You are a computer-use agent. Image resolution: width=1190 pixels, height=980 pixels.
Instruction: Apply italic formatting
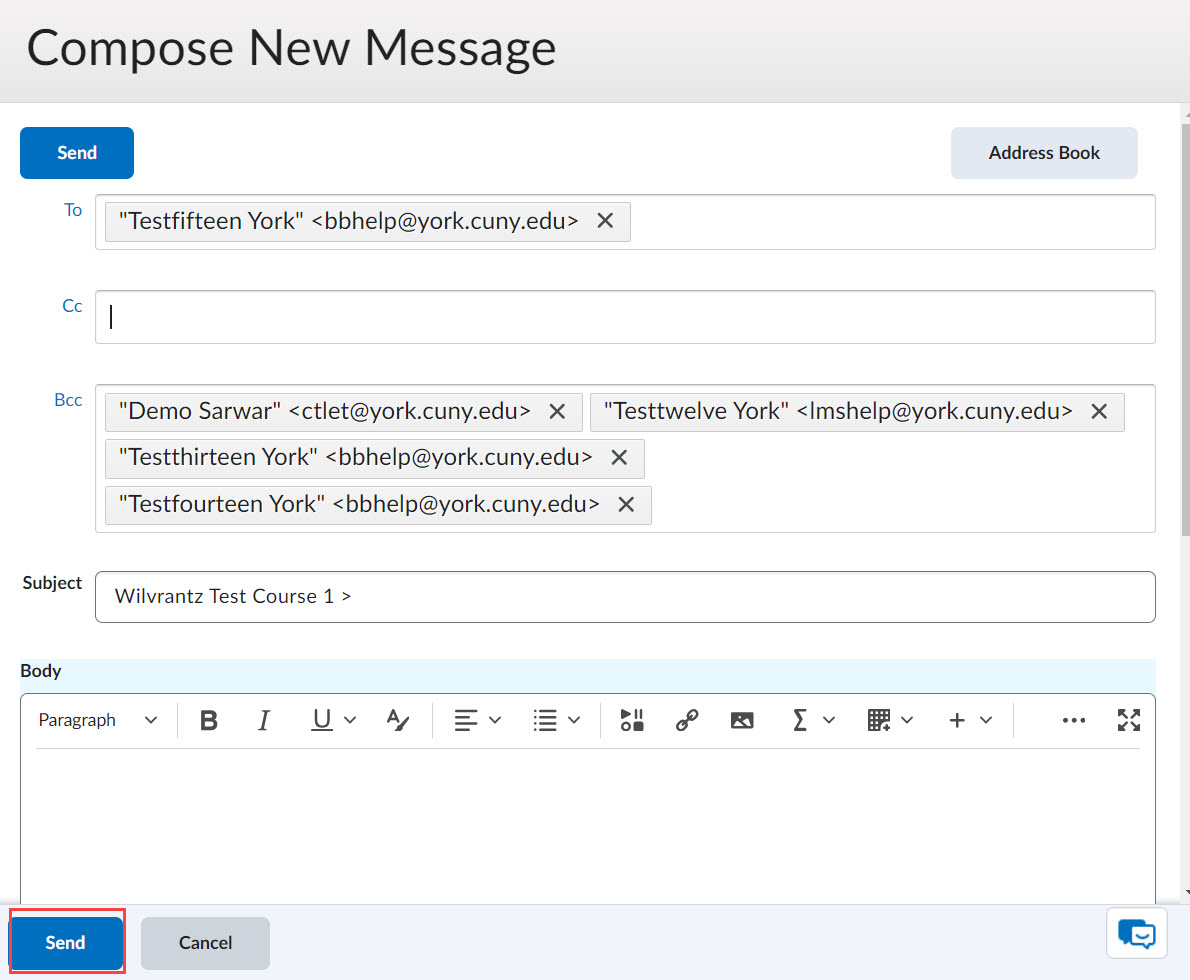263,719
